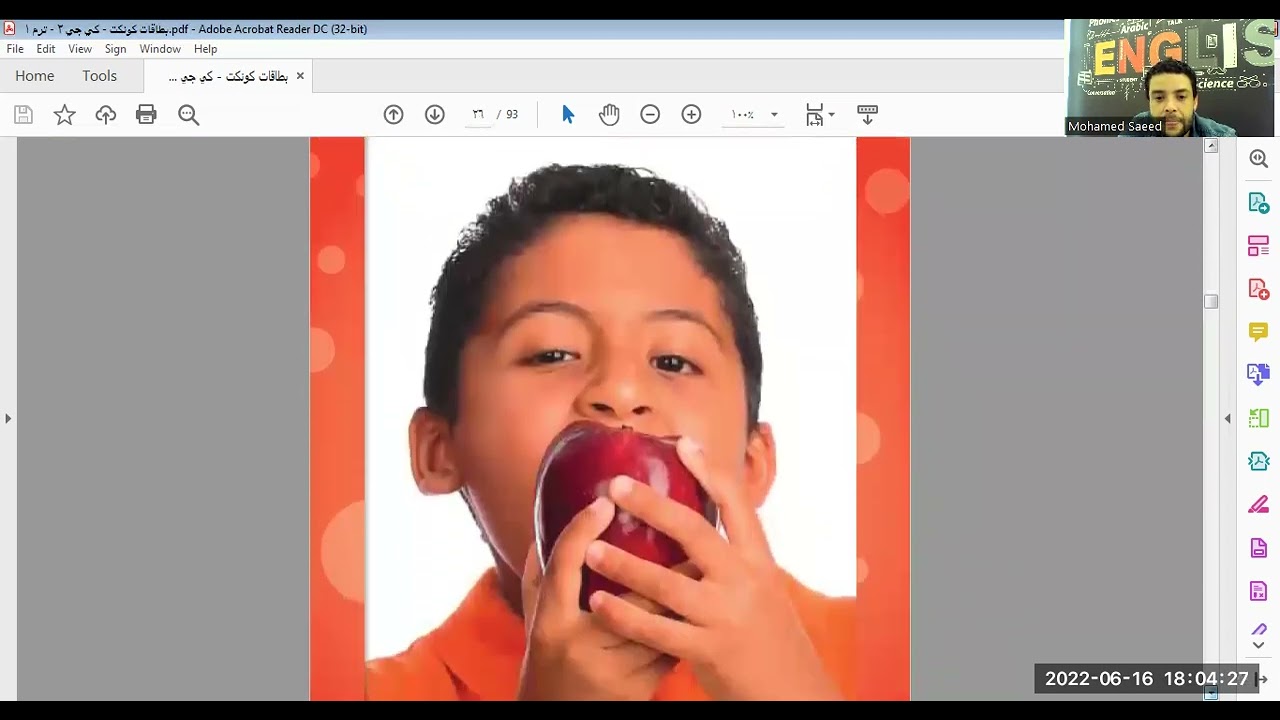The height and width of the screenshot is (720, 1280).
Task: Click the total pages count 93
Action: click(512, 115)
